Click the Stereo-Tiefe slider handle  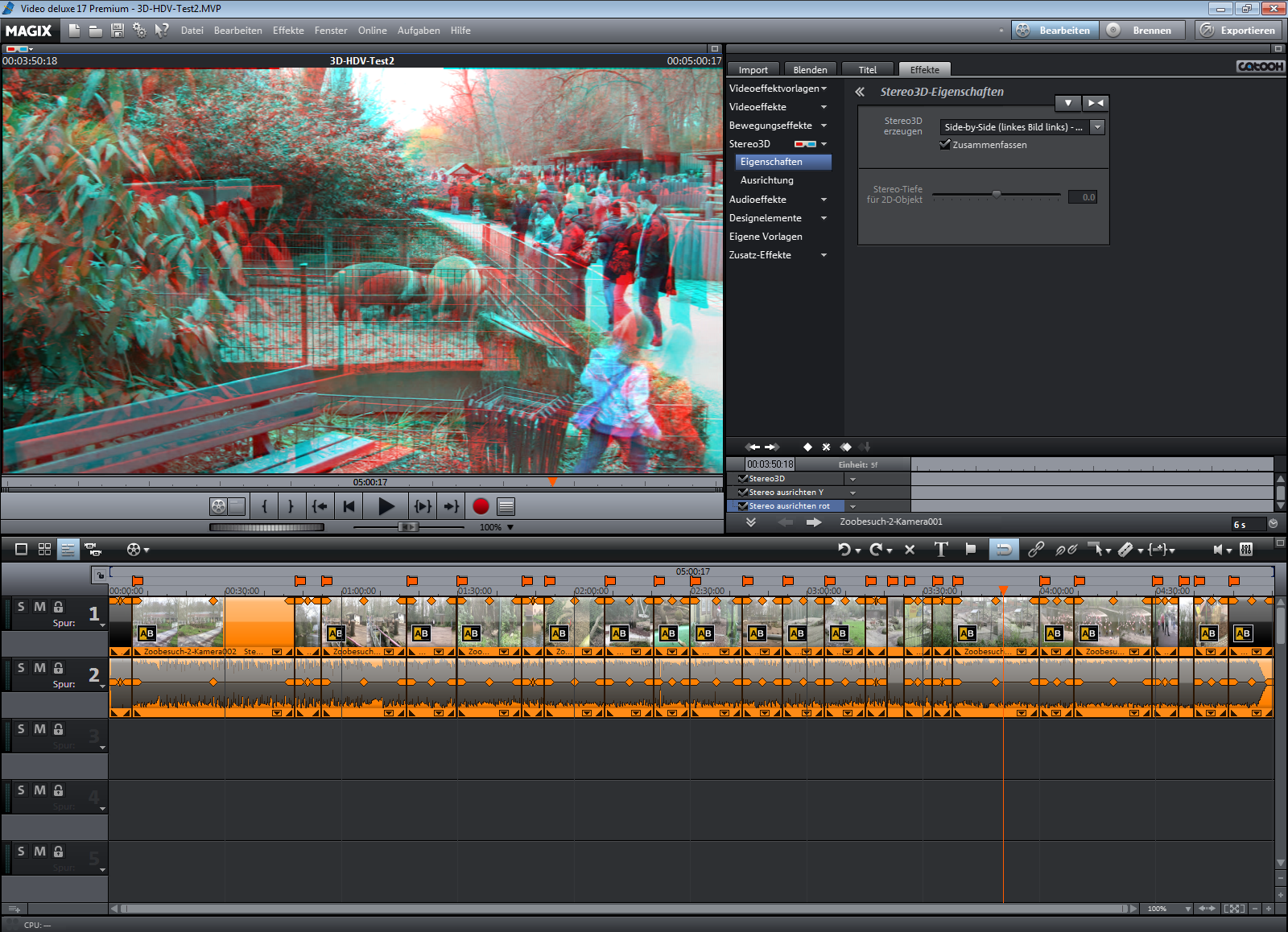click(x=997, y=194)
